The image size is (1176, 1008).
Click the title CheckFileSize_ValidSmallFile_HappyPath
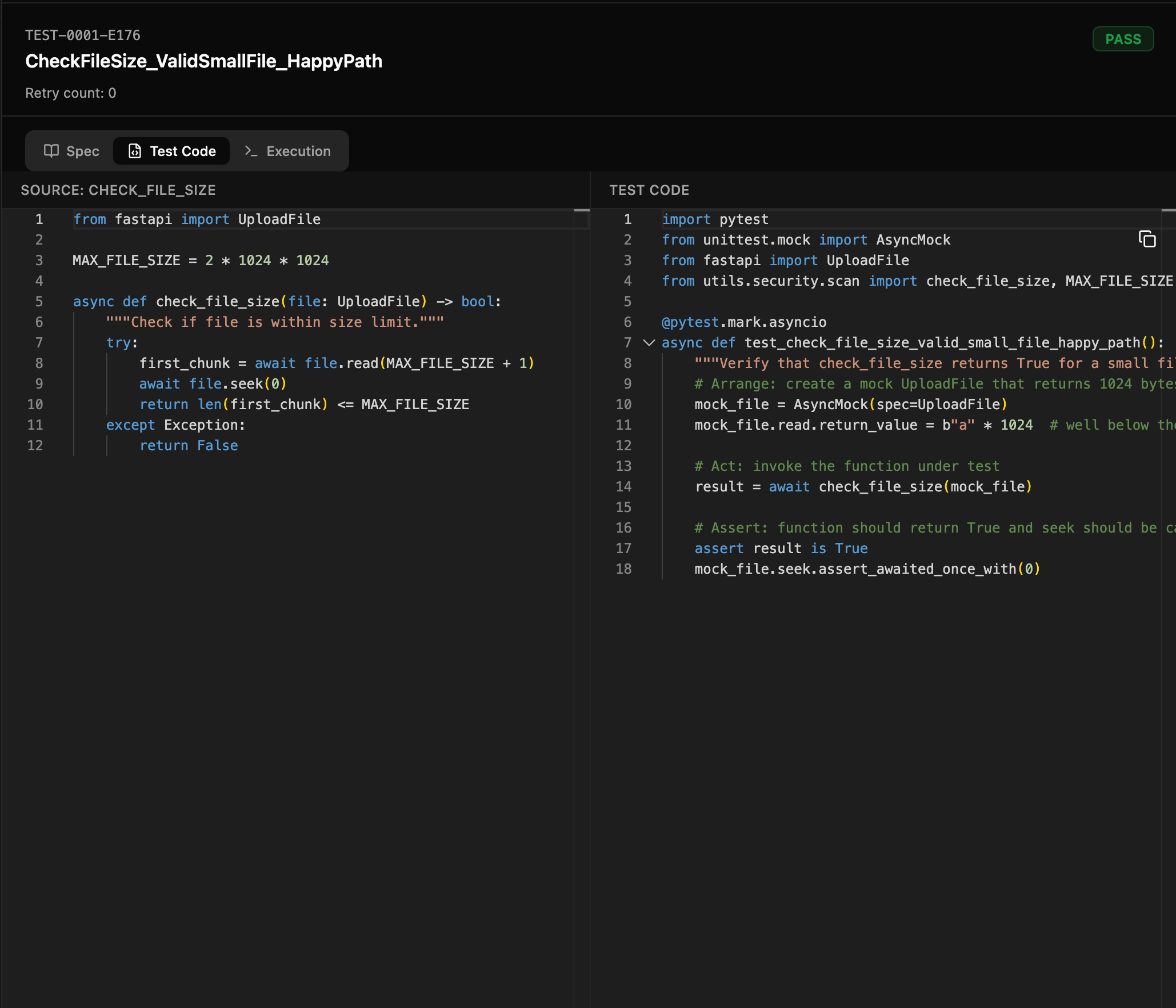click(x=204, y=61)
